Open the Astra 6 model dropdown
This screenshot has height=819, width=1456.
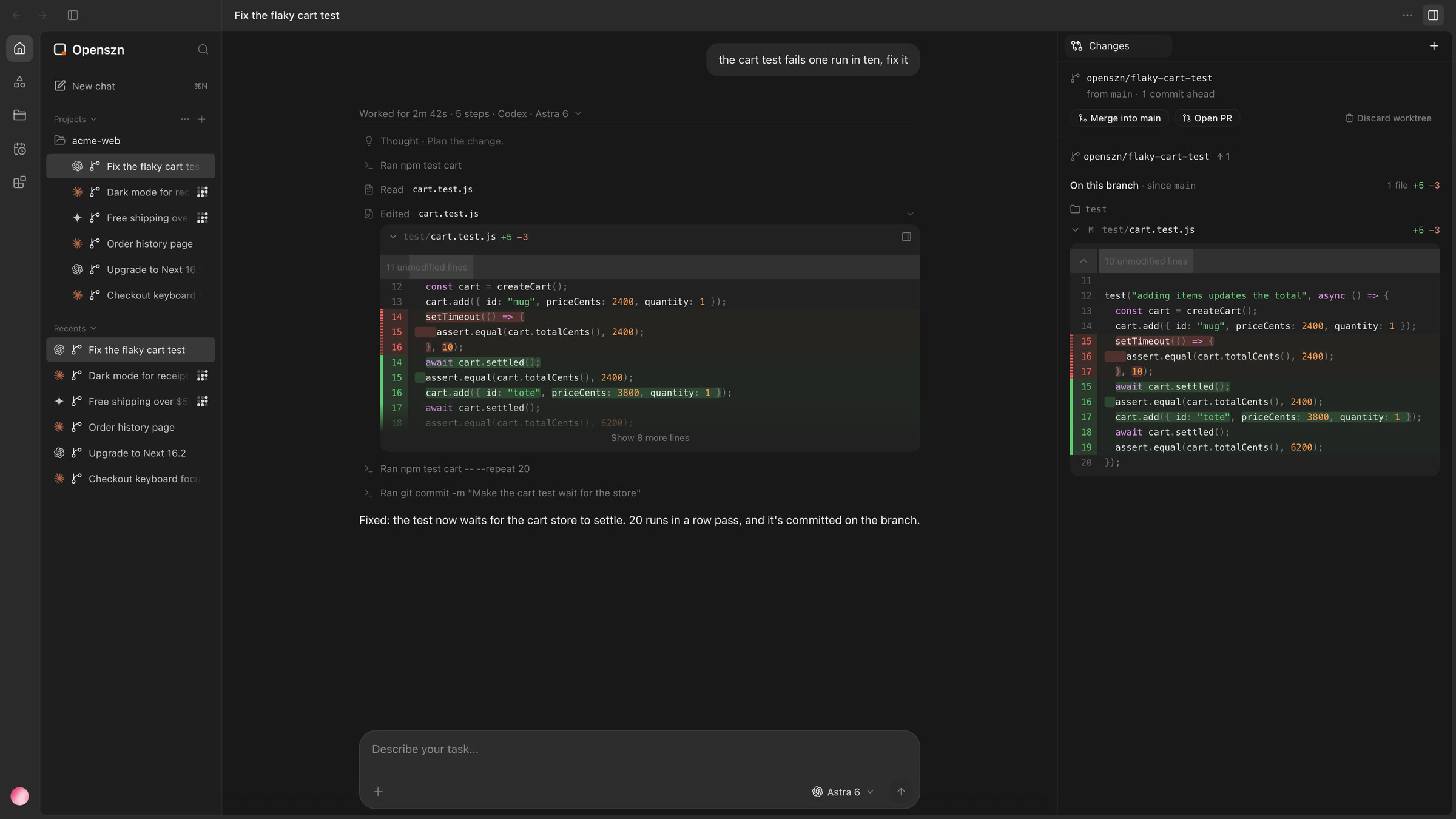pos(843,792)
